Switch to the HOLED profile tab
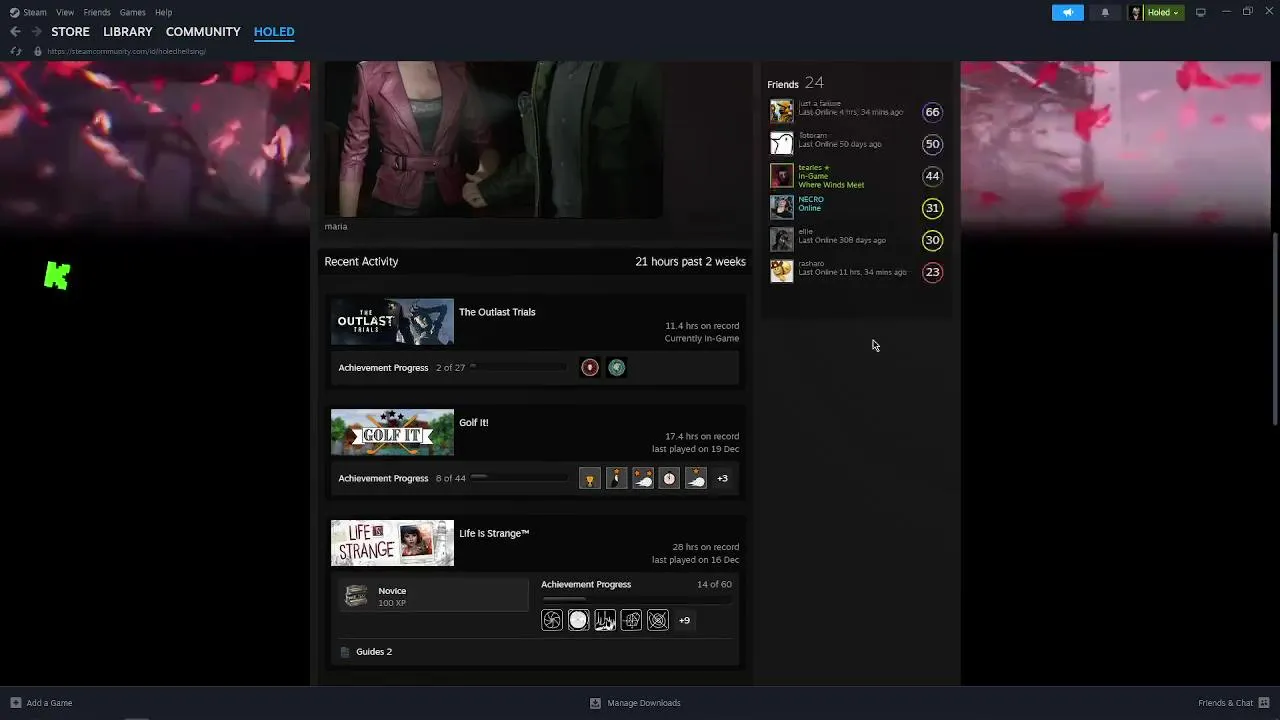This screenshot has width=1280, height=720. [x=274, y=32]
